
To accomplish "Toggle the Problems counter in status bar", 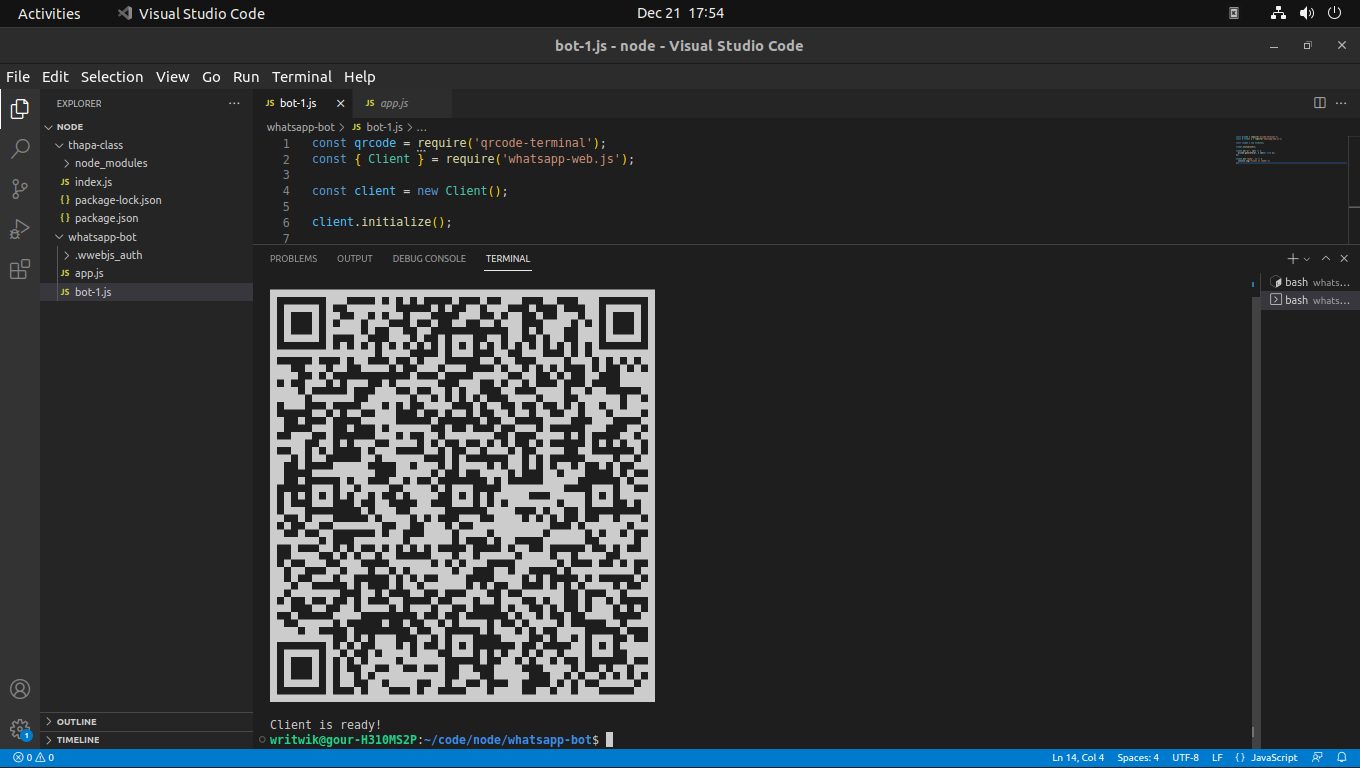I will point(30,757).
